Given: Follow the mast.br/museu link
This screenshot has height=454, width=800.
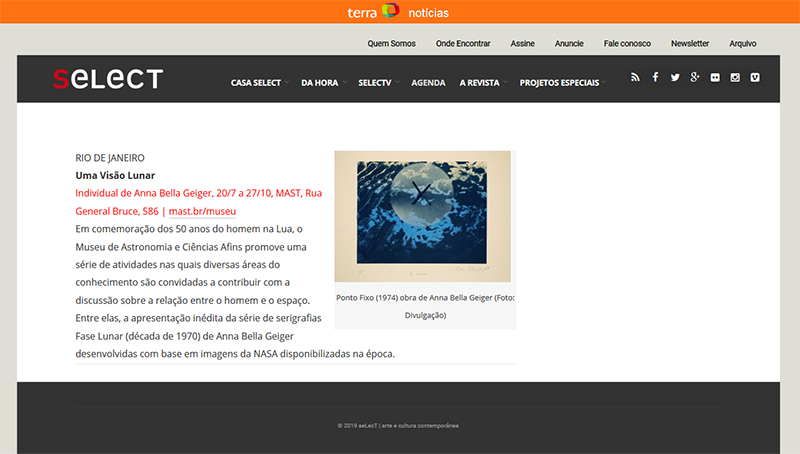Looking at the screenshot, I should 202,211.
